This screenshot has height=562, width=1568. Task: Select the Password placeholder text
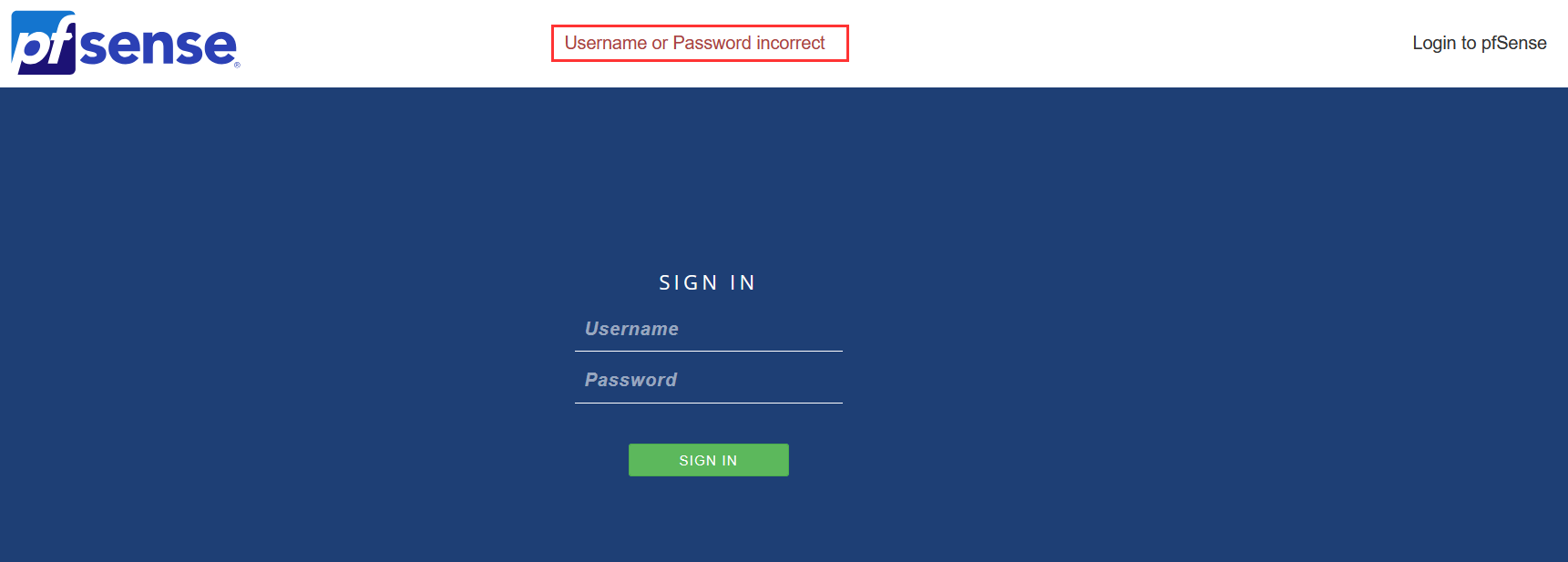point(630,380)
